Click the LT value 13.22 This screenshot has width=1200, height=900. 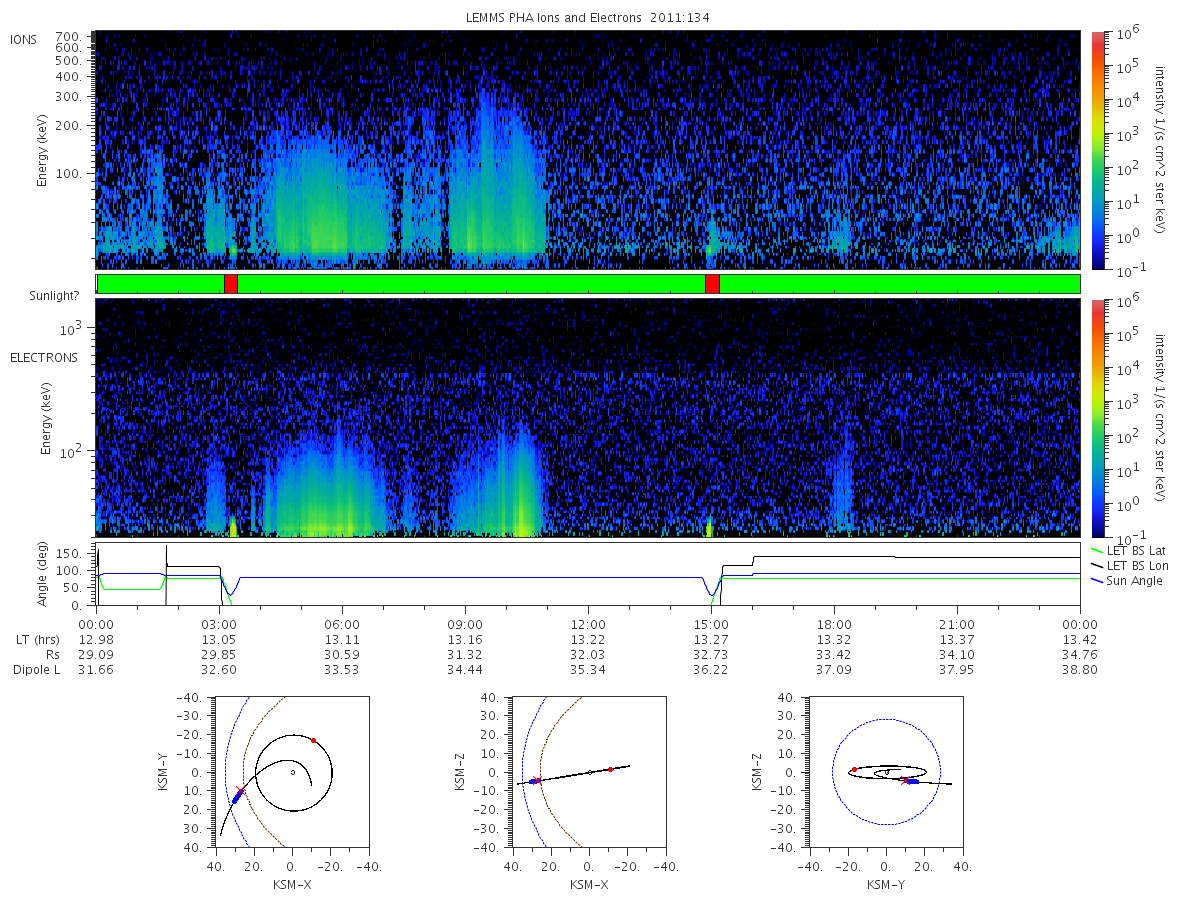[x=588, y=640]
